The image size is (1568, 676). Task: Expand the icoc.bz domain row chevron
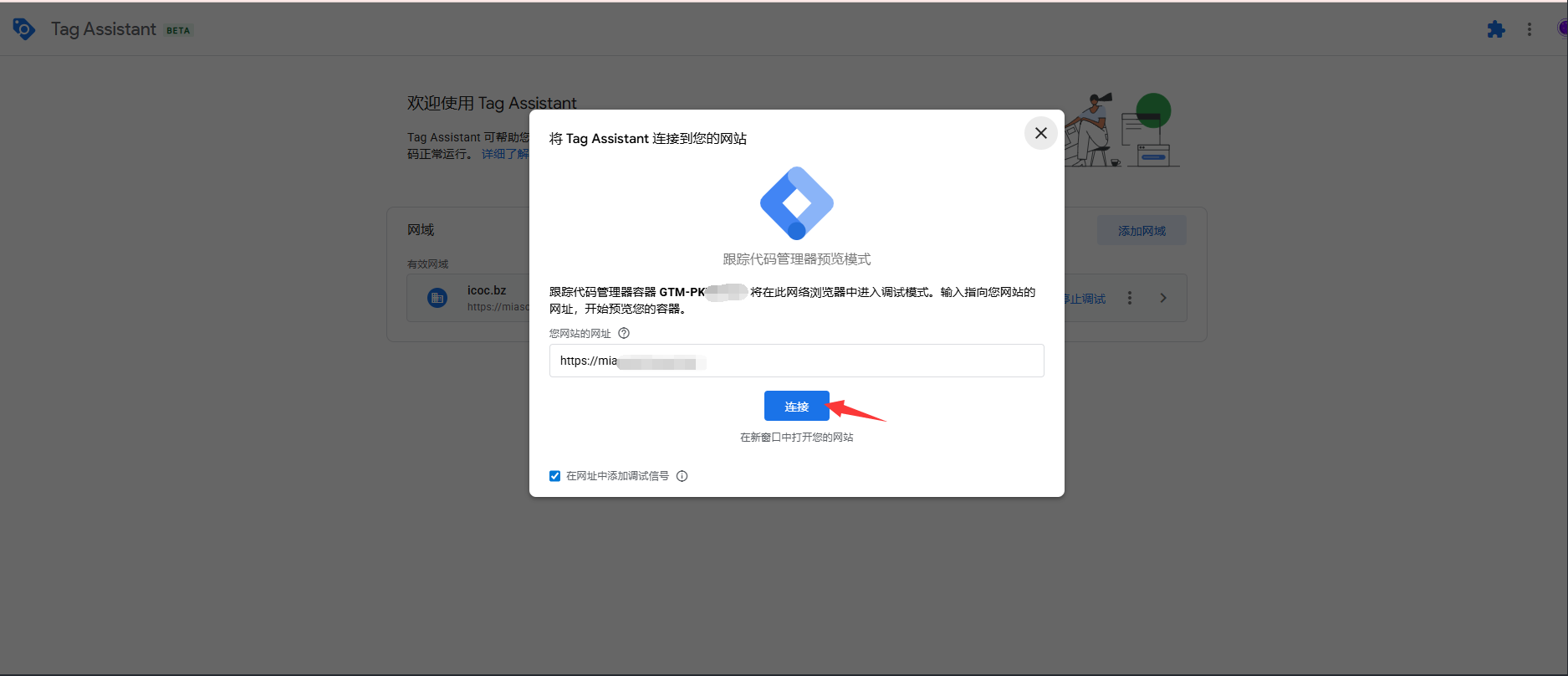click(1163, 298)
